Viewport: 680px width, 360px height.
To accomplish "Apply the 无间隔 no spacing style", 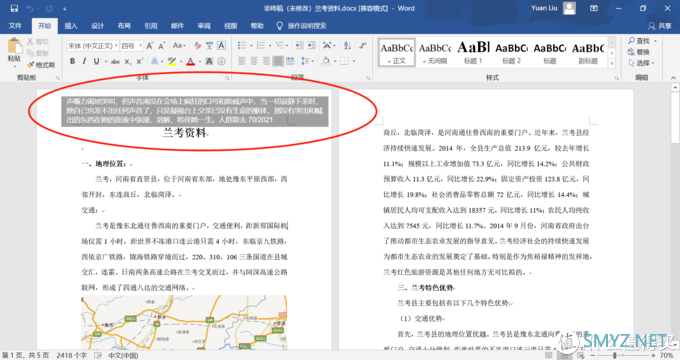I will [x=435, y=52].
